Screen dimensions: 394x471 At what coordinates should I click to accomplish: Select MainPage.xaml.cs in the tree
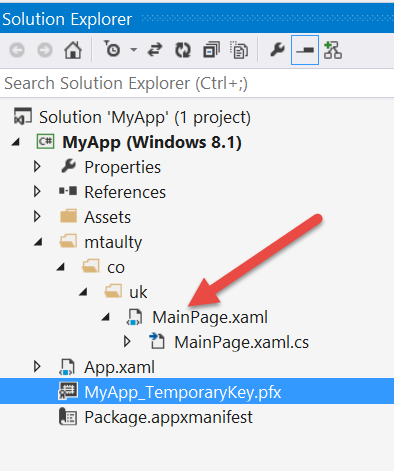(242, 342)
